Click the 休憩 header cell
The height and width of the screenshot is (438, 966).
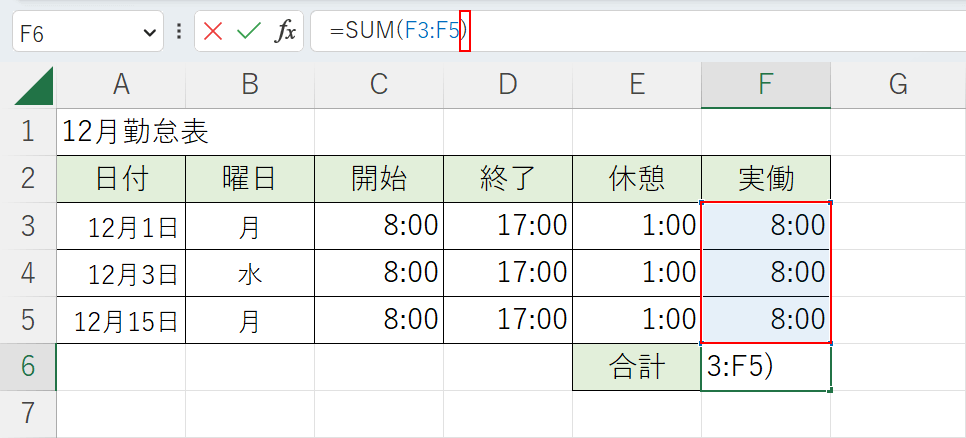pos(636,179)
